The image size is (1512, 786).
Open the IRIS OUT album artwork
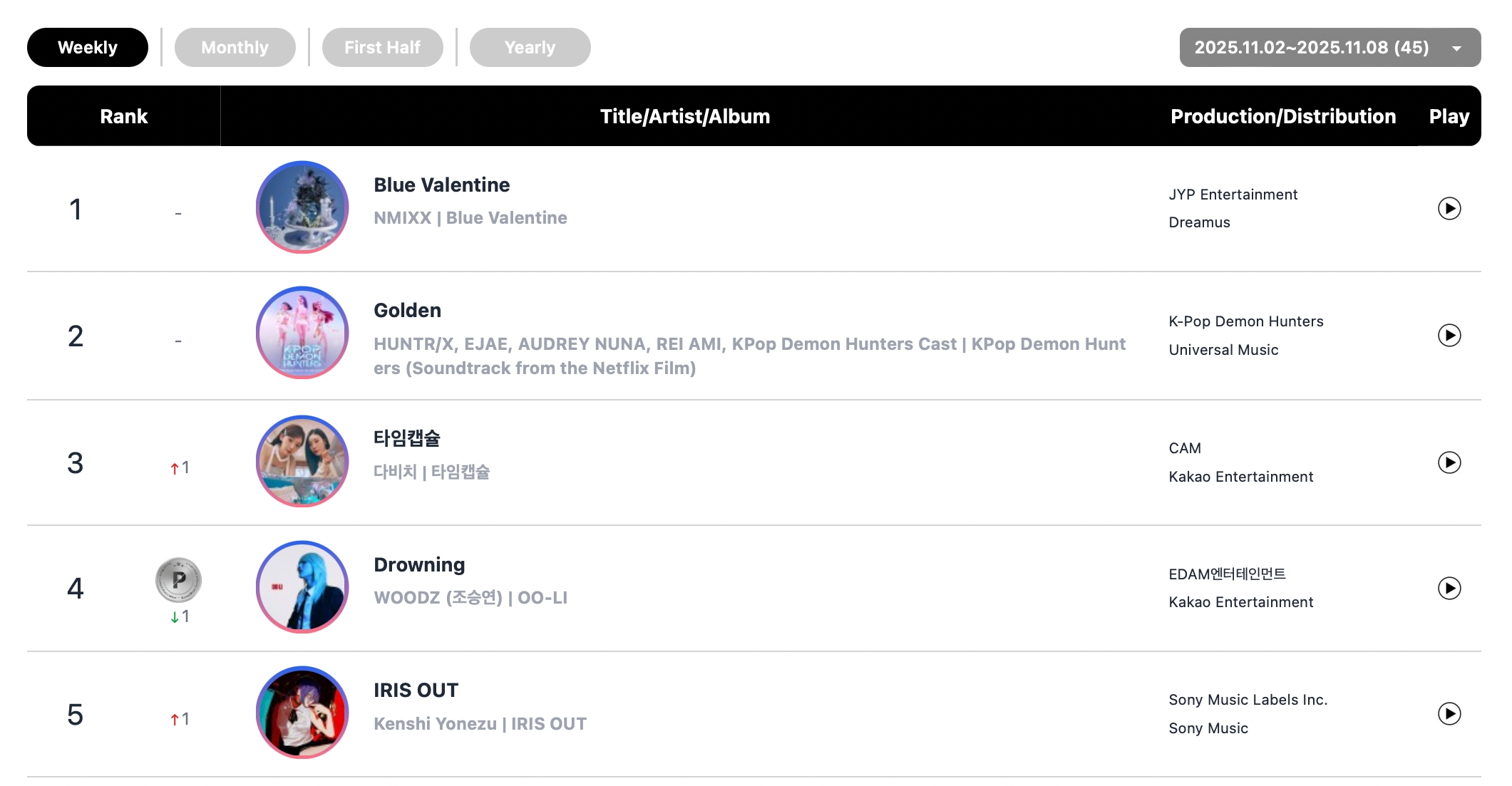(302, 713)
